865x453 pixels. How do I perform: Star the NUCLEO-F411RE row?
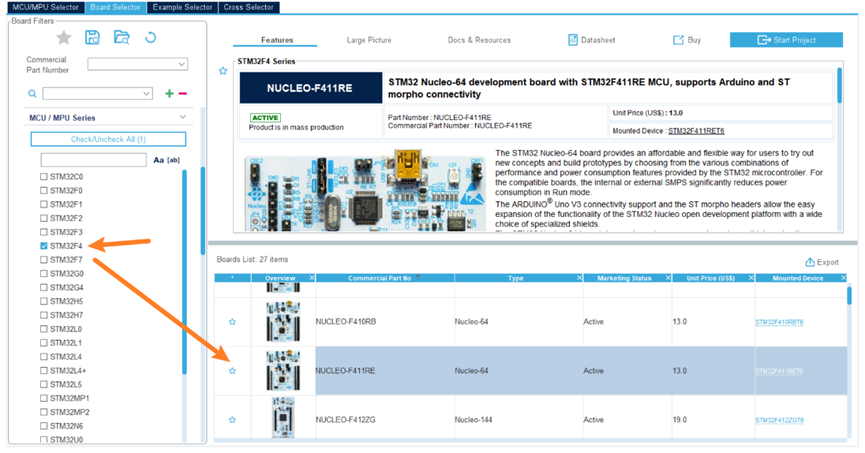[x=232, y=371]
